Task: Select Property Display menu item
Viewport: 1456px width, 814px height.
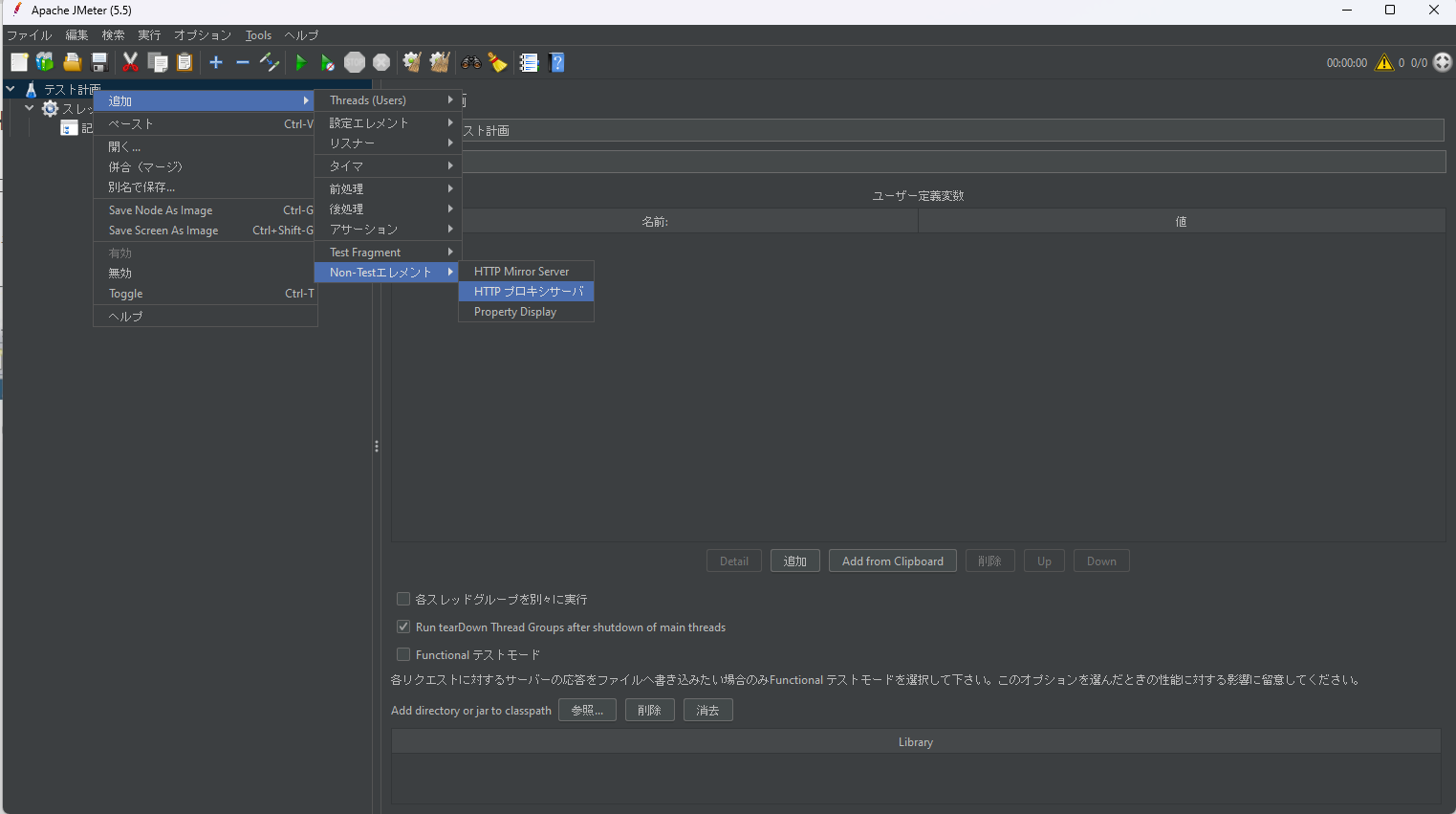Action: [526, 312]
